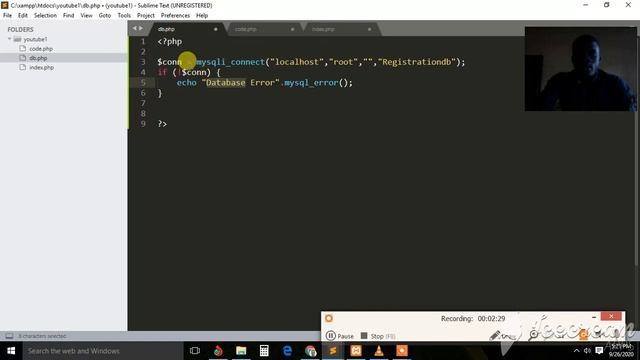This screenshot has width=640, height=360.
Task: Show hidden system tray icons
Action: (x=576, y=351)
